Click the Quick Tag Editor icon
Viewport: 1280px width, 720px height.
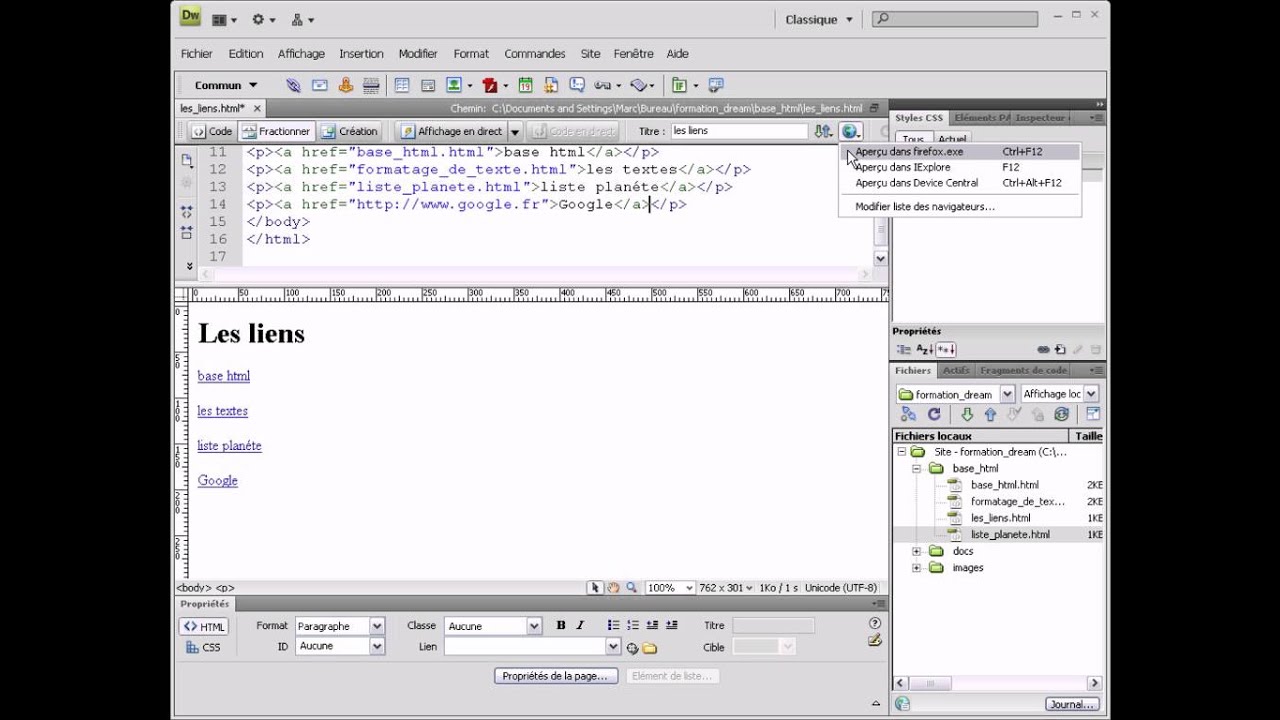tap(875, 640)
